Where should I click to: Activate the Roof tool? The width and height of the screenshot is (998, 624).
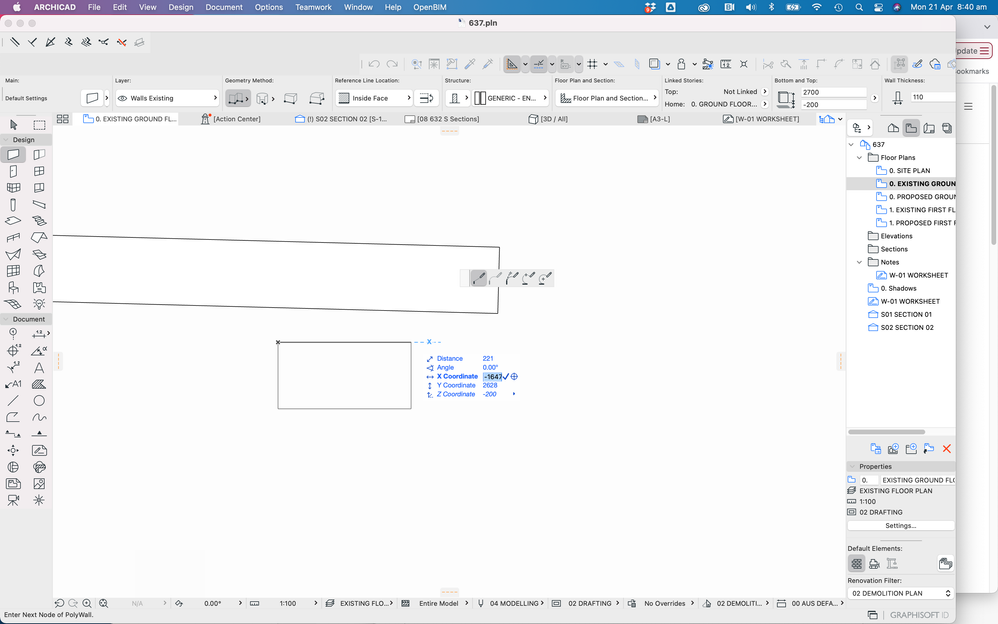click(39, 238)
